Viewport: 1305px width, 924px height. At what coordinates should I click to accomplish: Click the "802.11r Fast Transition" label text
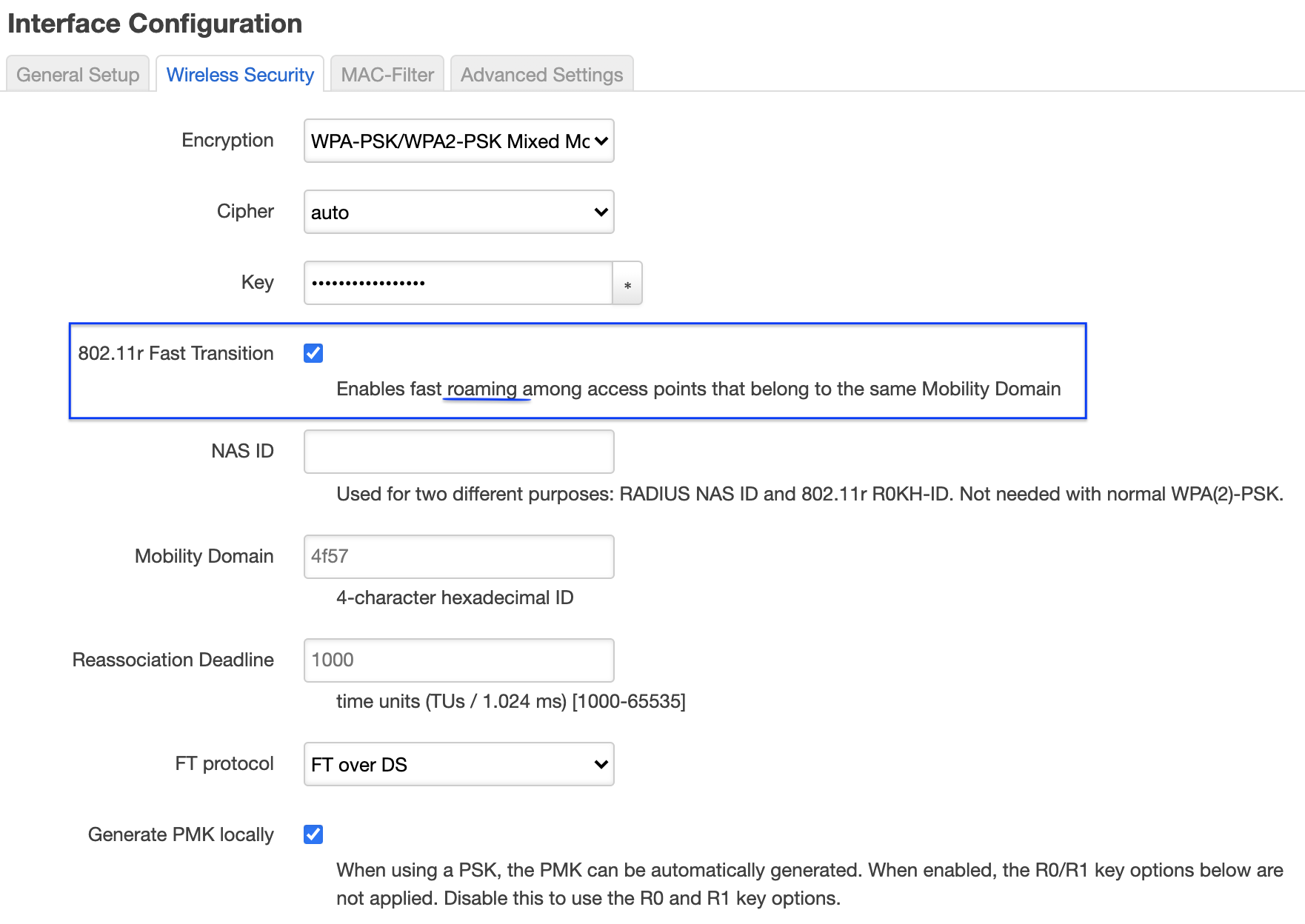pos(176,353)
